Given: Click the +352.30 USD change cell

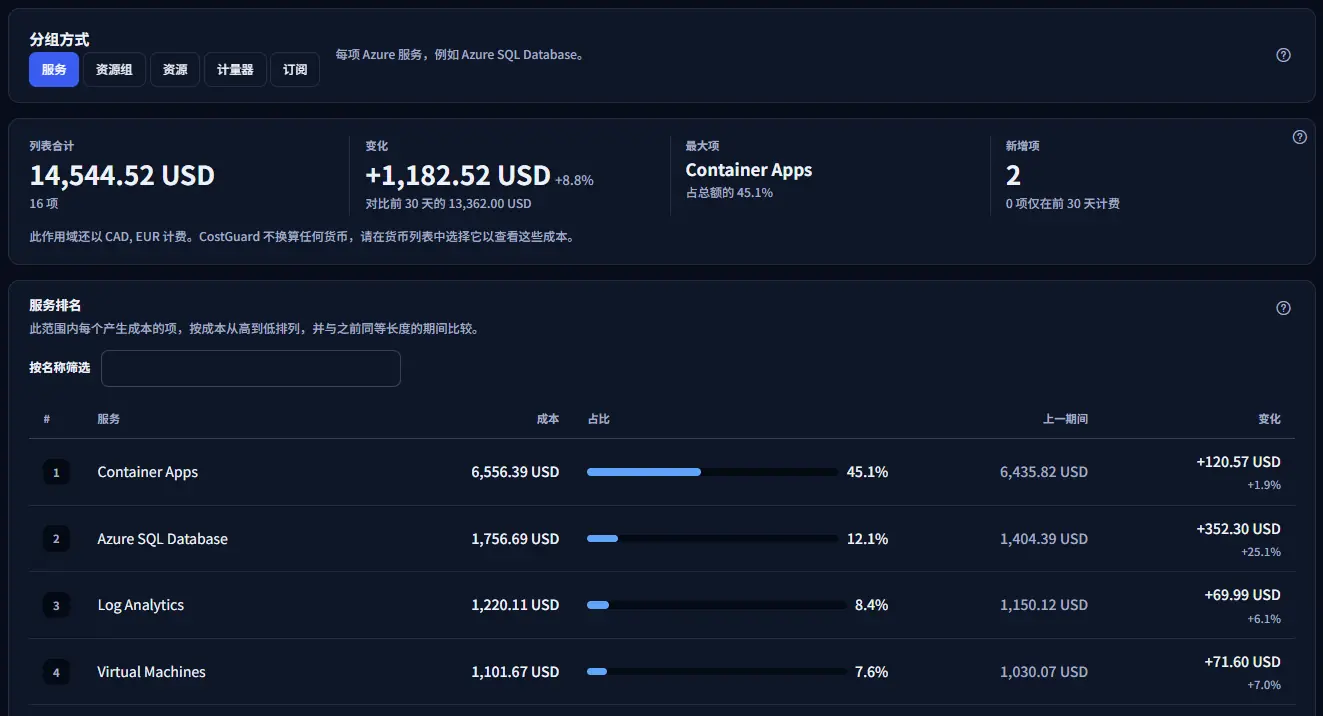Looking at the screenshot, I should (x=1238, y=529).
